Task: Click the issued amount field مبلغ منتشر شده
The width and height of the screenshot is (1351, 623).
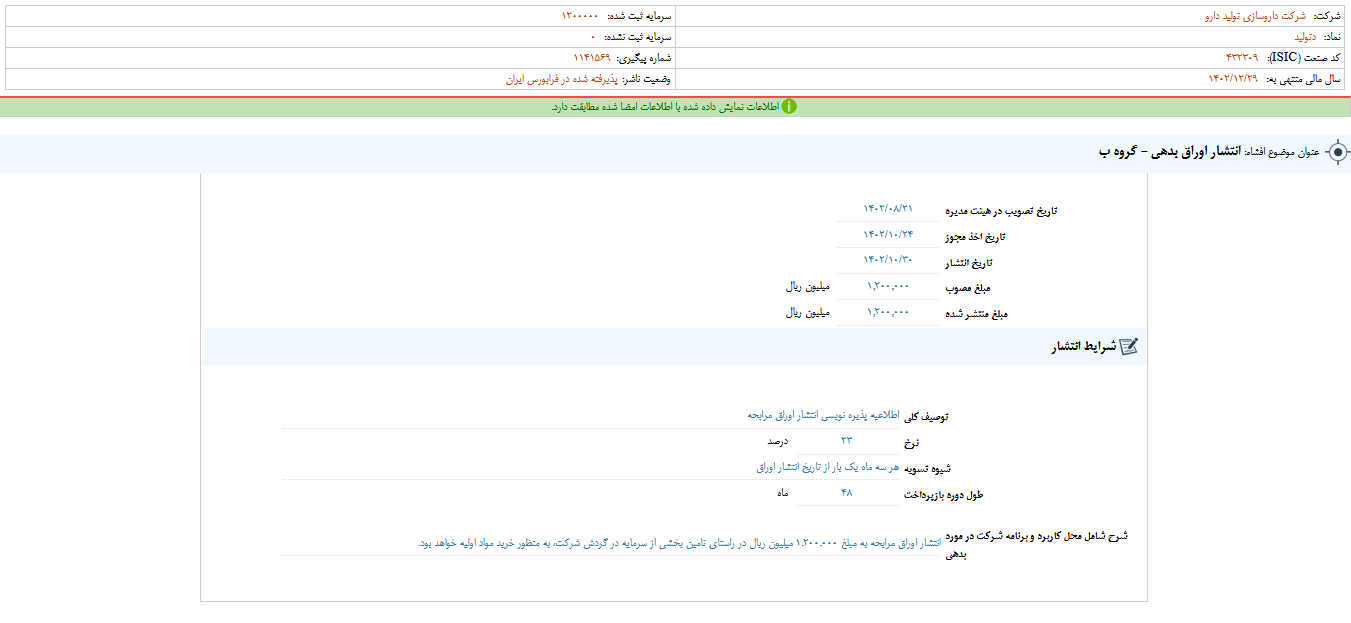Action: pyautogui.click(x=888, y=312)
